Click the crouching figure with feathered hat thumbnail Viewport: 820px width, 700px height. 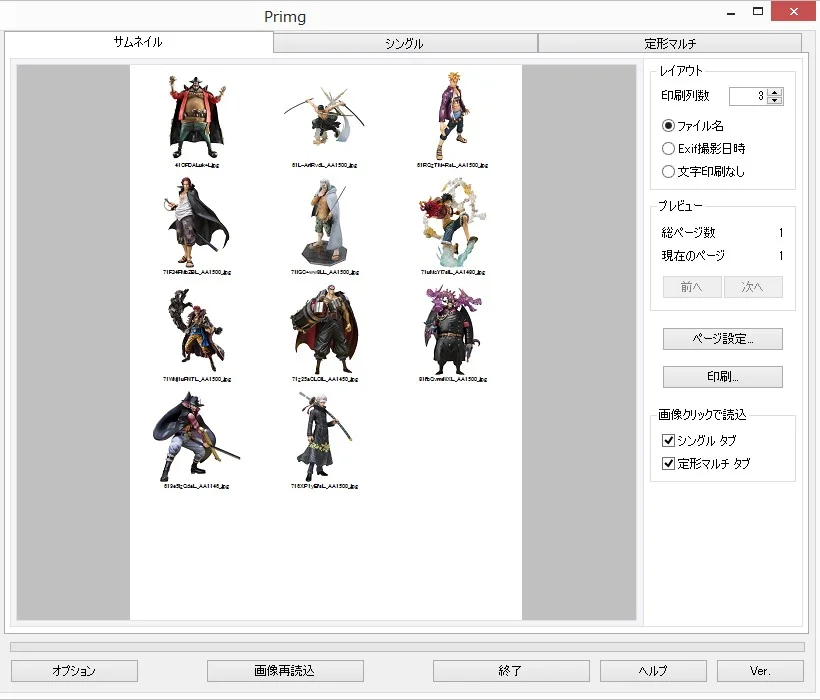point(196,437)
